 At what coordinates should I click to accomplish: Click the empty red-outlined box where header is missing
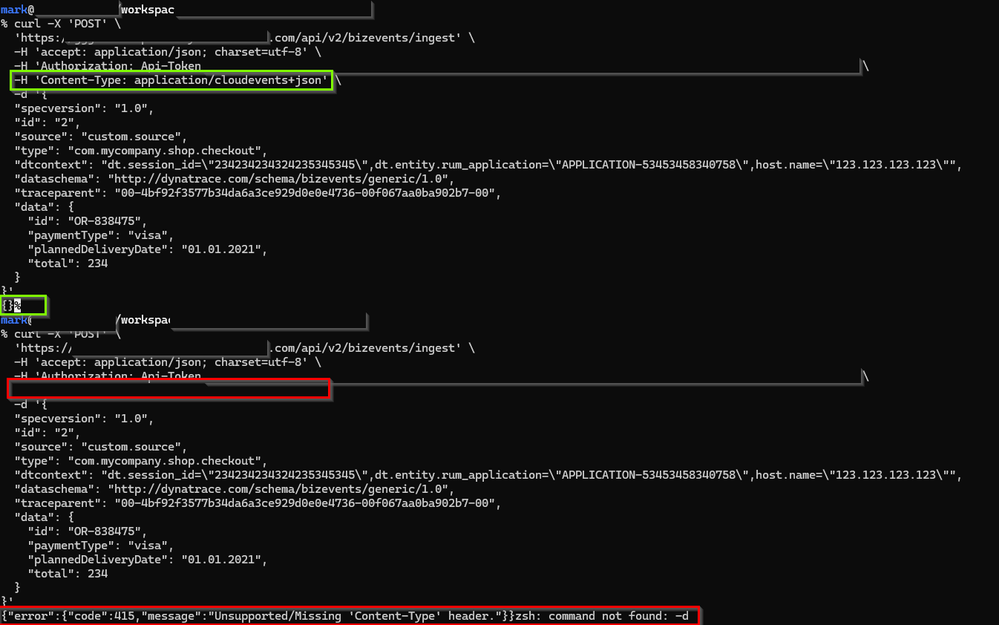tap(169, 389)
